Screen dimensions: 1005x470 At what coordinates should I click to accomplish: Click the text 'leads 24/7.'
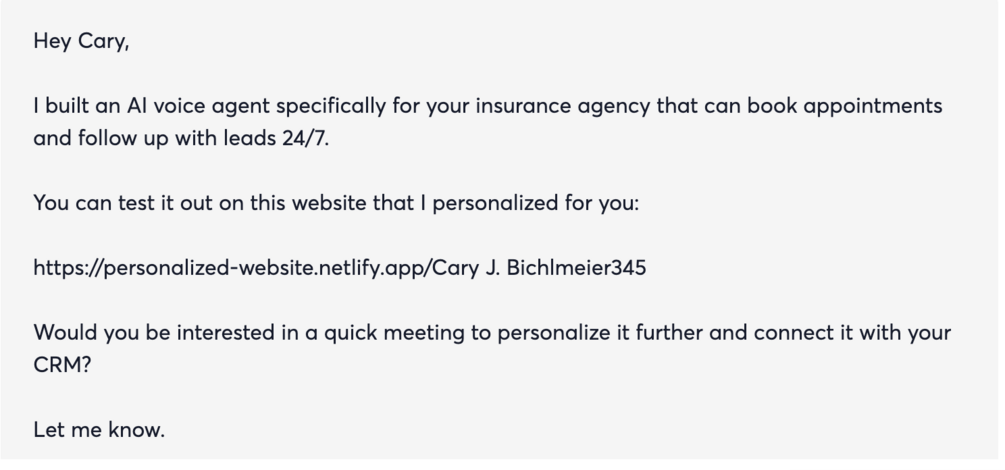click(x=276, y=138)
